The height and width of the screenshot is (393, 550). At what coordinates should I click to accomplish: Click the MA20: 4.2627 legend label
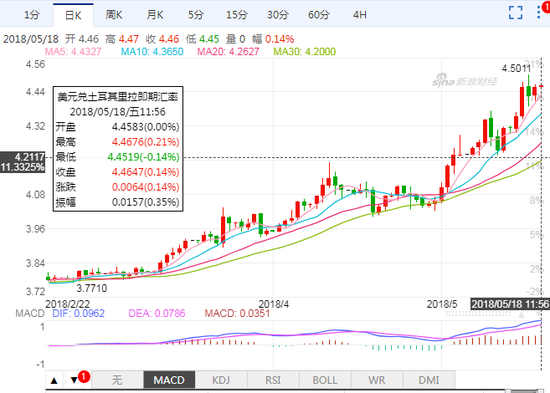pos(228,52)
